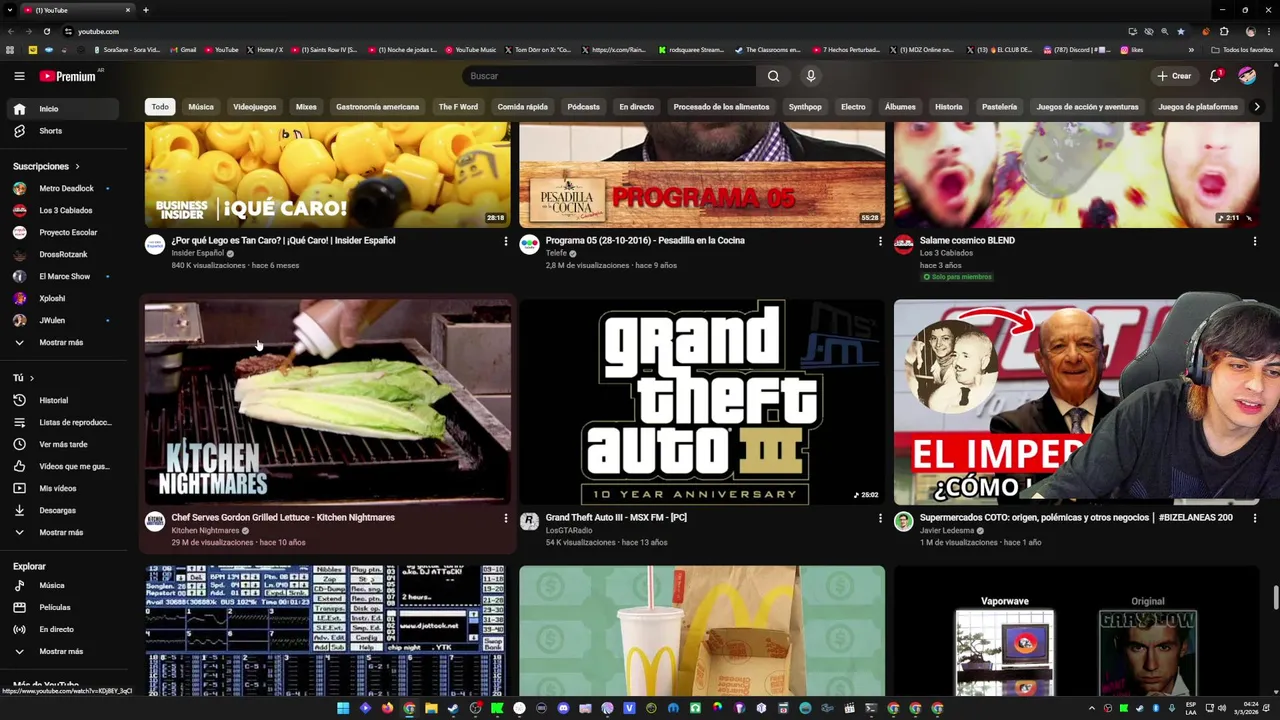This screenshot has width=1280, height=720.
Task: Open more options for Programa 05 video
Action: pyautogui.click(x=880, y=241)
